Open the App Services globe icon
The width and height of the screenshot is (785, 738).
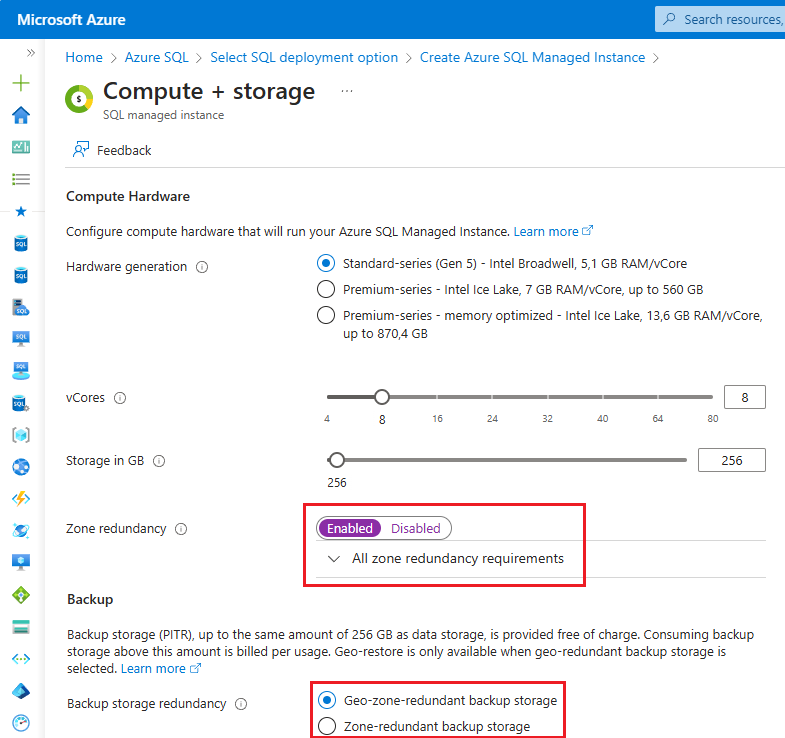click(21, 467)
